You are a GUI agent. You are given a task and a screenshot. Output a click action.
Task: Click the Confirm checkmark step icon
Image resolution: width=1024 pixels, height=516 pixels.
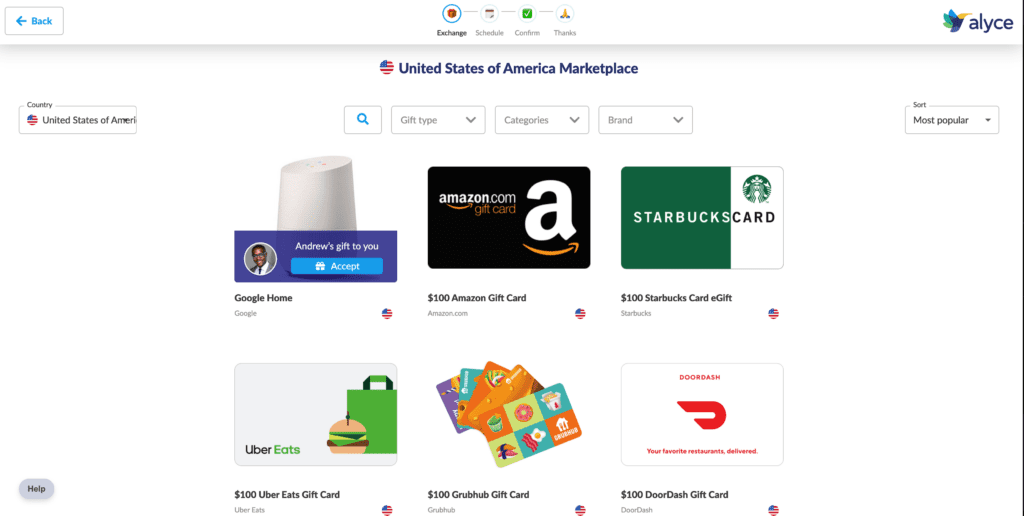point(527,14)
